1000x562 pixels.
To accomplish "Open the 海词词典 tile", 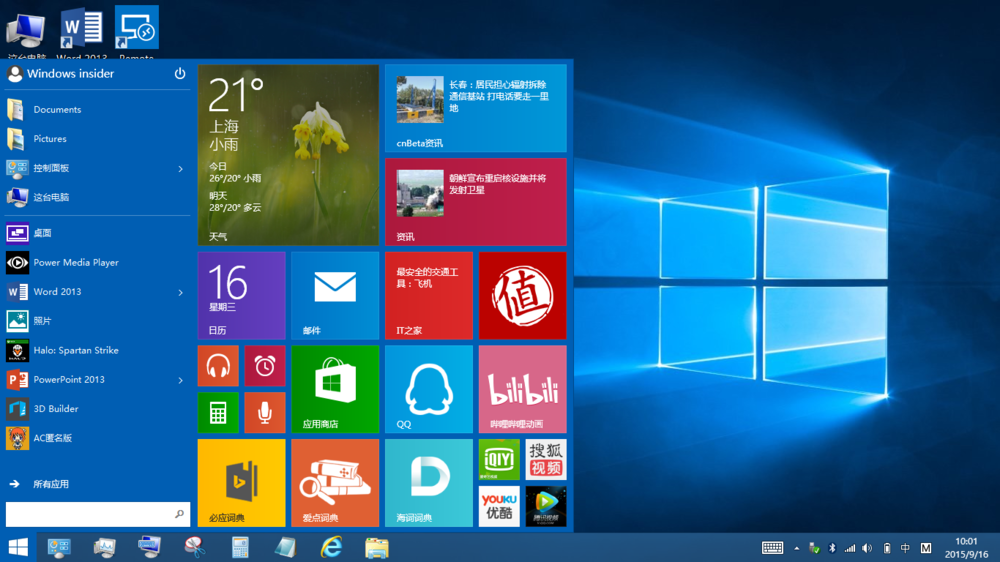I will tap(429, 483).
